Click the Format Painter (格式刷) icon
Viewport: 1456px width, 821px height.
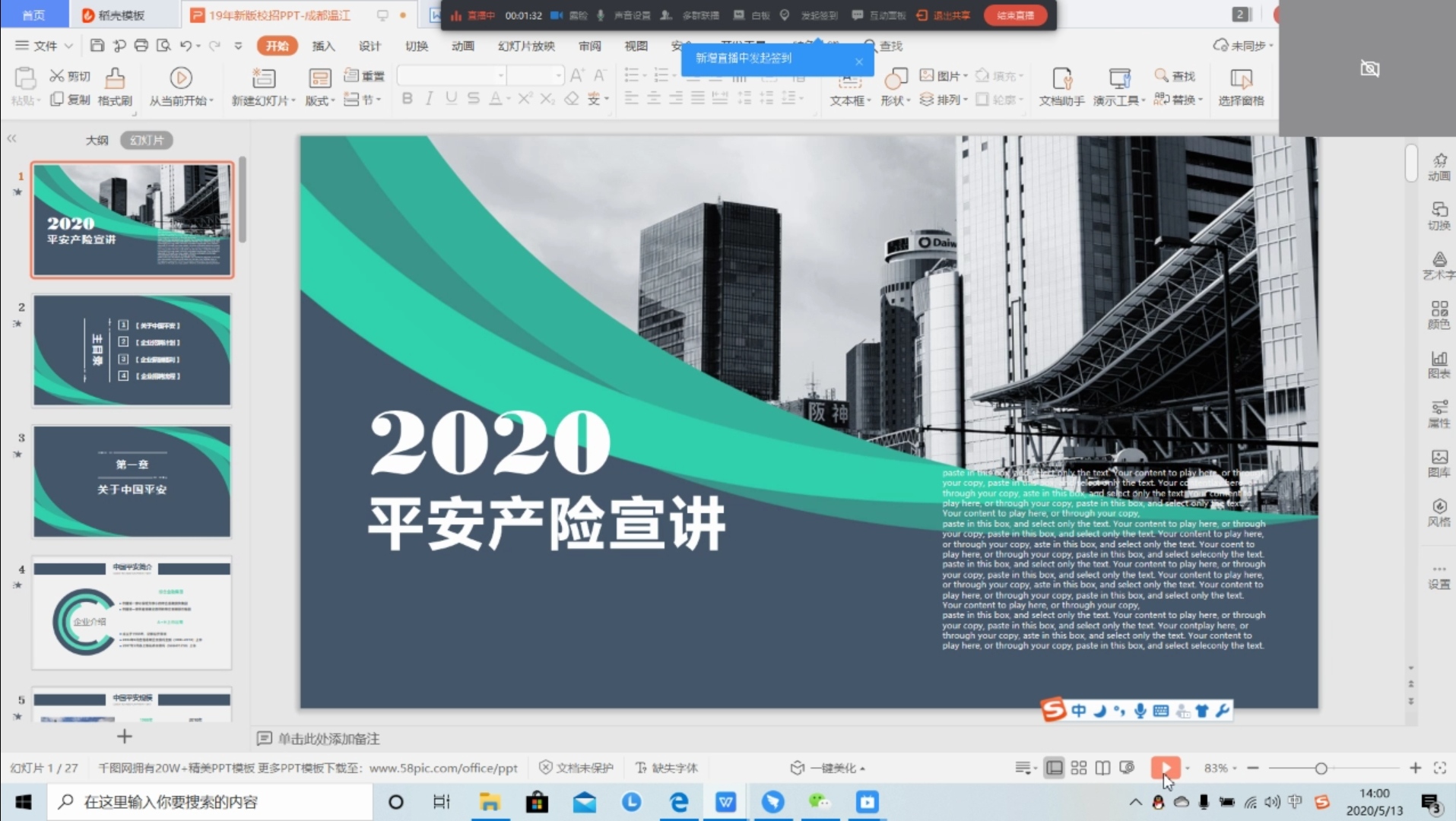pyautogui.click(x=115, y=79)
